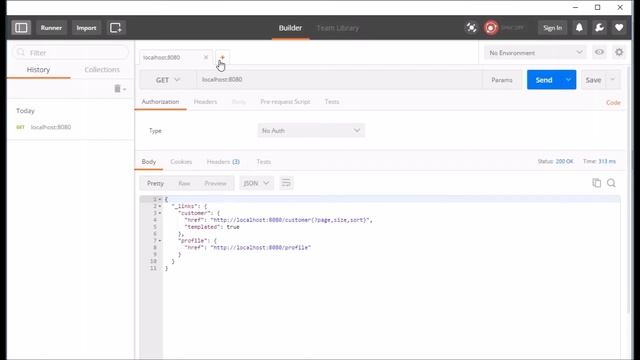Viewport: 640px width, 360px height.
Task: Open the Send button dropdown arrow
Action: coord(568,80)
